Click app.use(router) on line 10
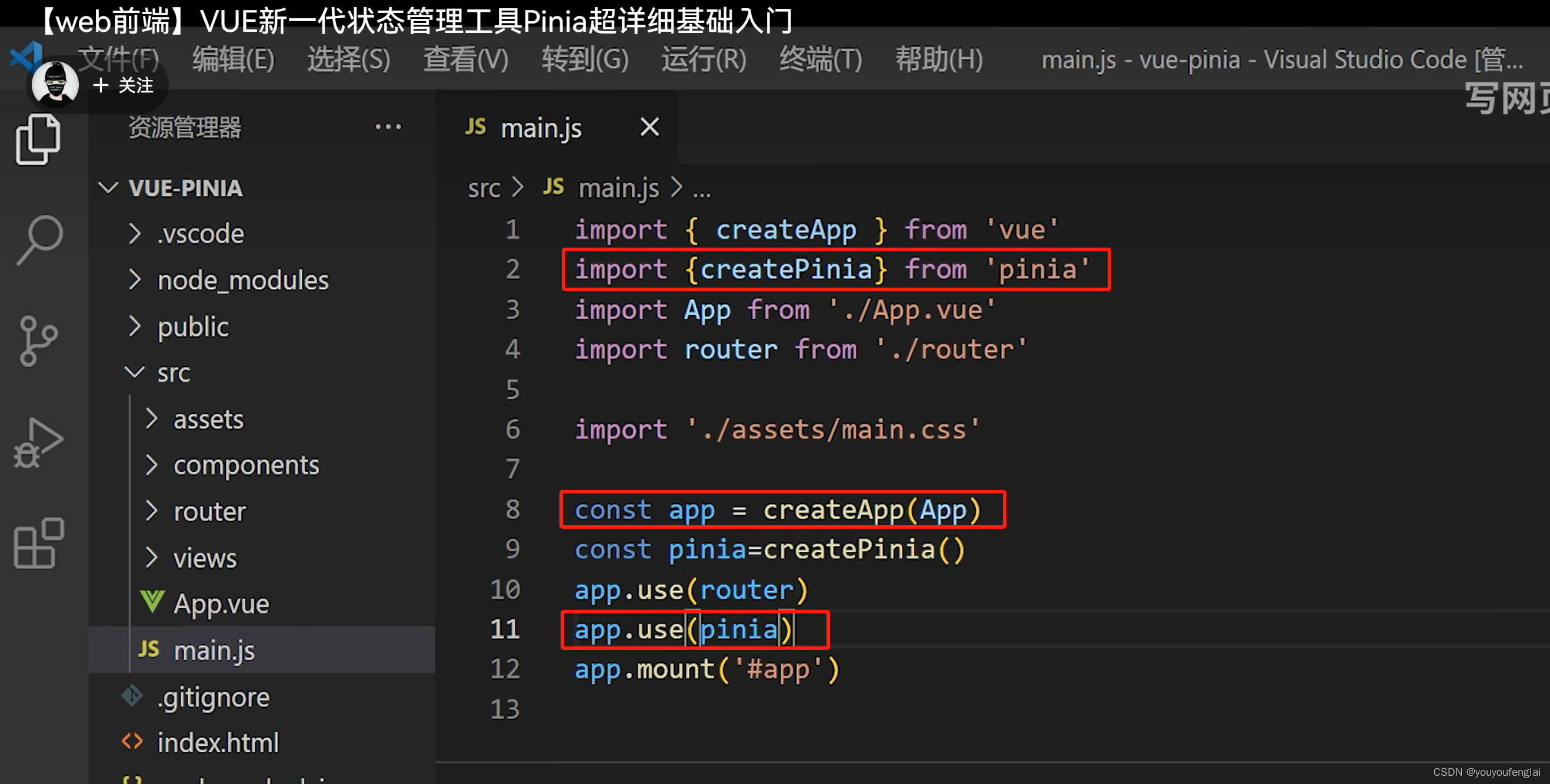 point(691,590)
